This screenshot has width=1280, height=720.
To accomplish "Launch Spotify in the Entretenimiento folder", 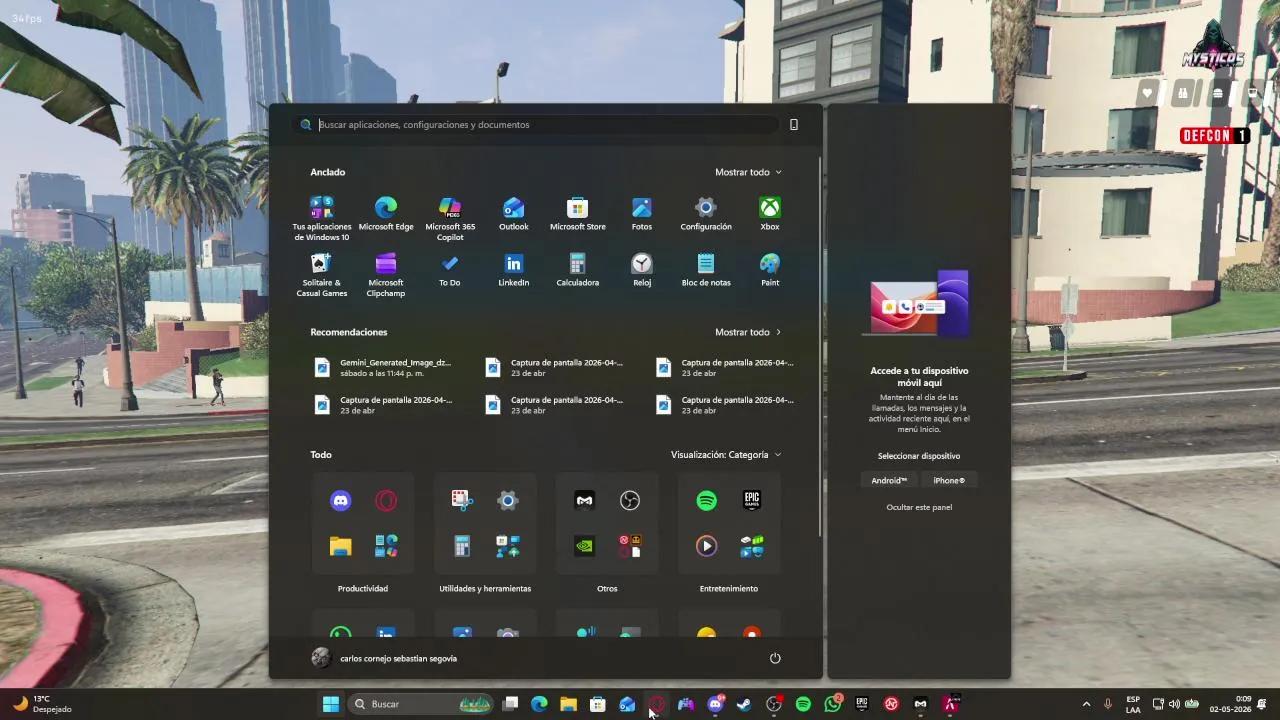I will coord(707,500).
